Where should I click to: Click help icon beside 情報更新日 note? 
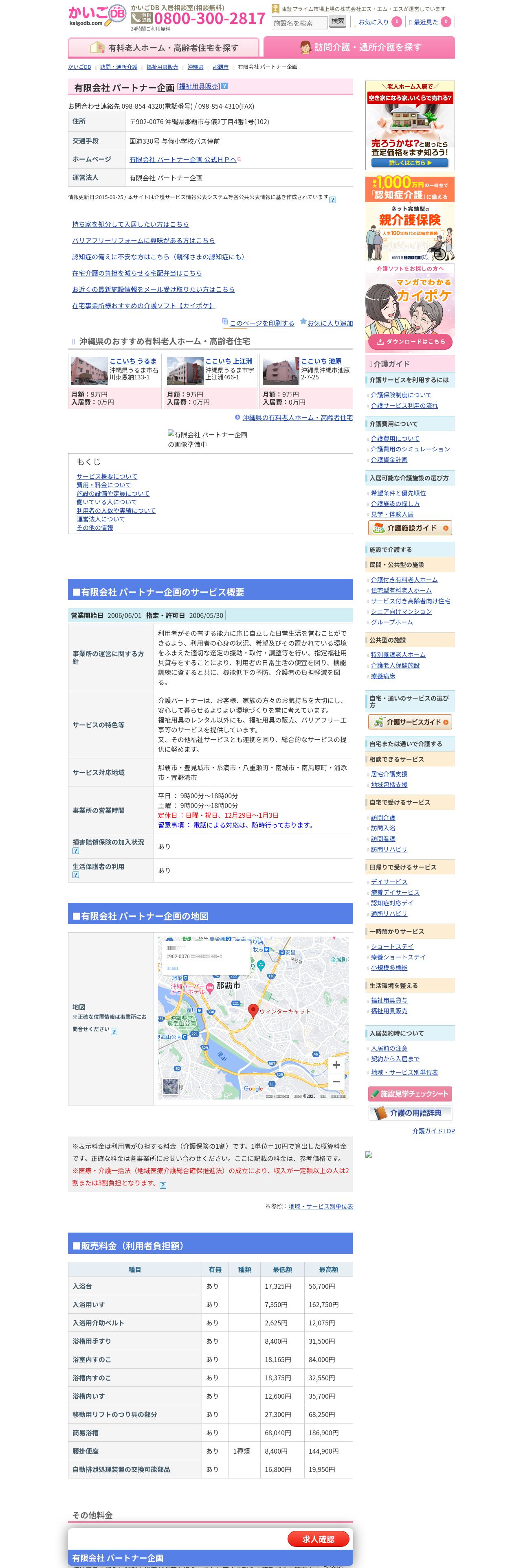pos(332,199)
